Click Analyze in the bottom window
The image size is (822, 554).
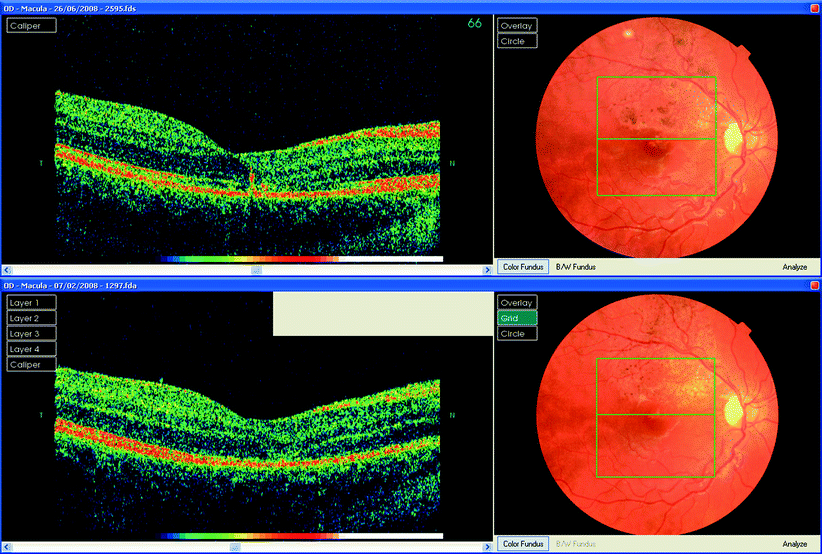[794, 544]
